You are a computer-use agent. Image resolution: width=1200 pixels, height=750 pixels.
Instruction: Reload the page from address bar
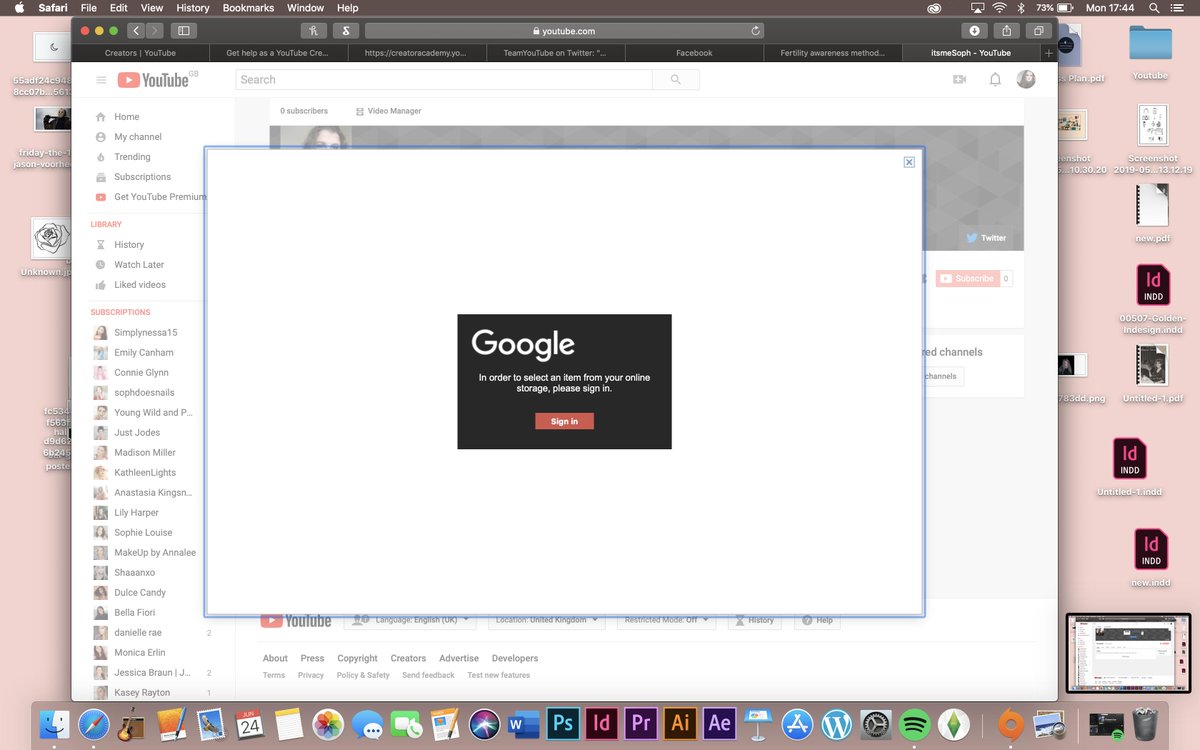click(756, 31)
